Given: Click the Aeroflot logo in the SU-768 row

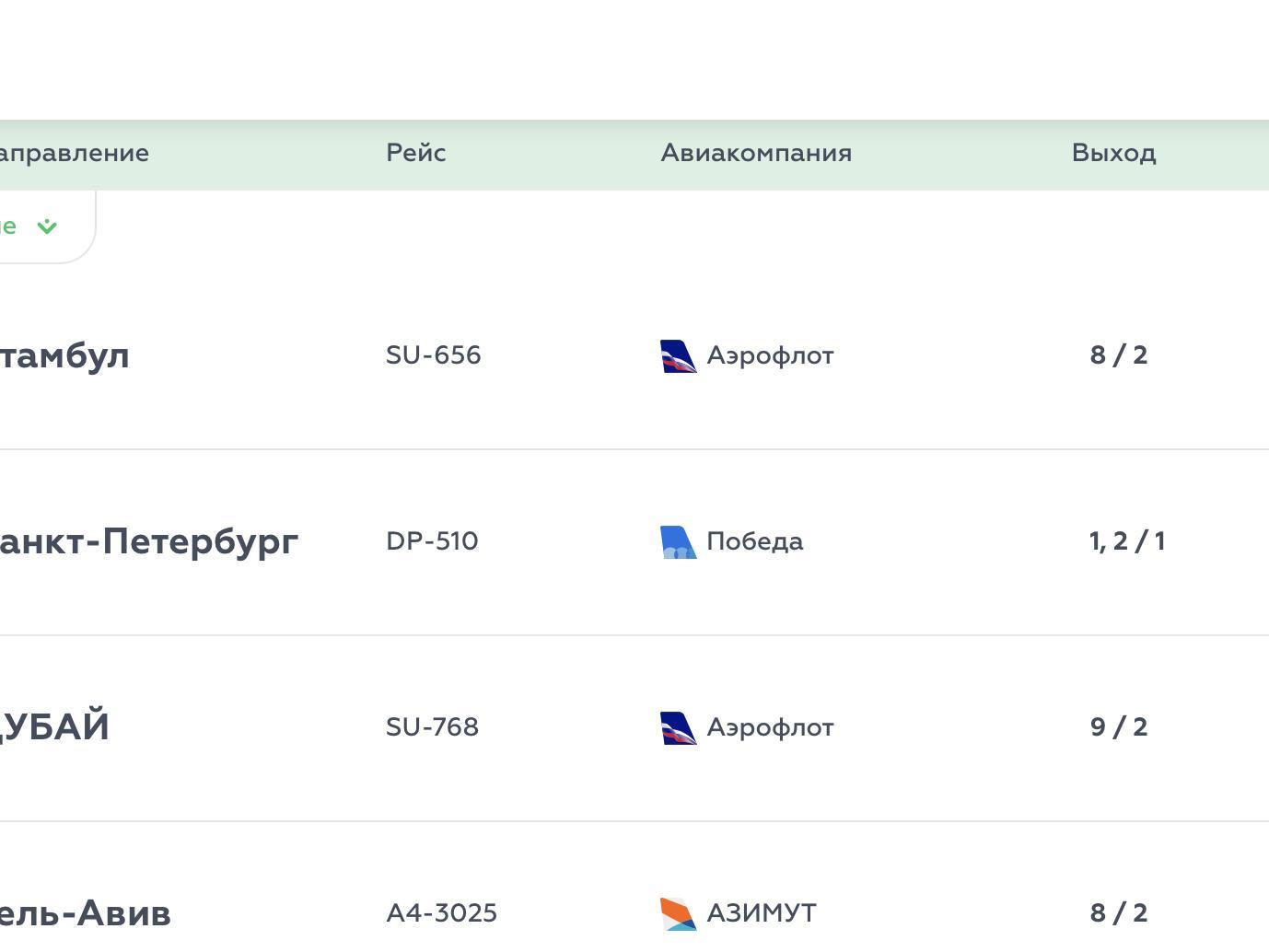Looking at the screenshot, I should 679,728.
